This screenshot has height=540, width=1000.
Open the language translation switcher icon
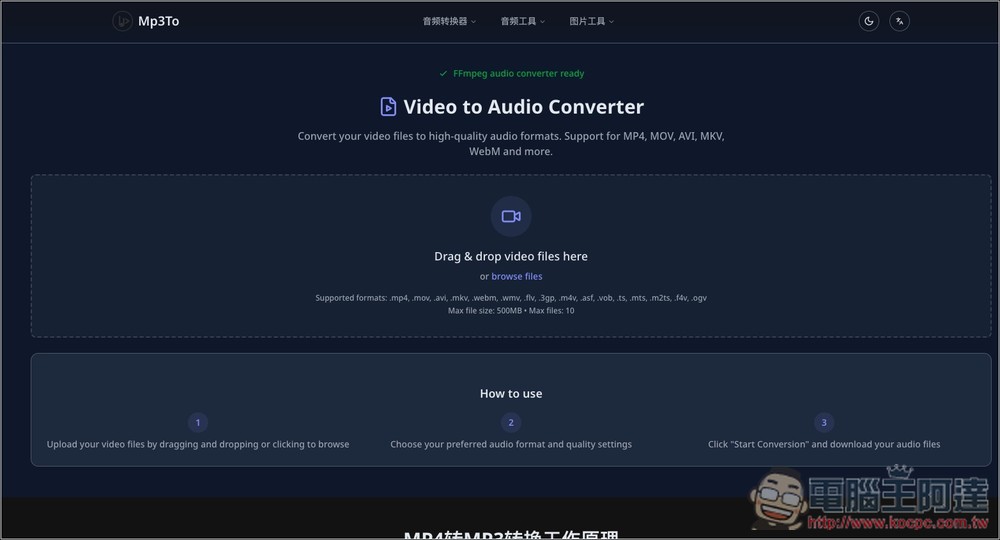tap(899, 21)
